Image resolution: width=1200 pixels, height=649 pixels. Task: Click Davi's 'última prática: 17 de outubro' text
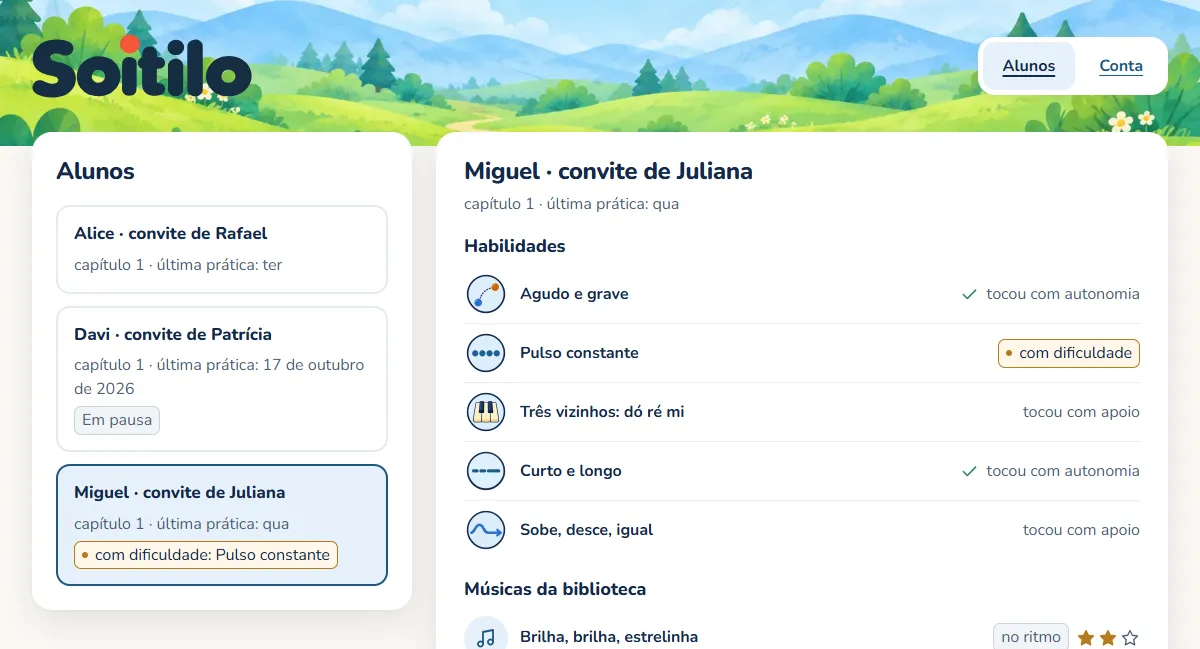click(x=219, y=376)
